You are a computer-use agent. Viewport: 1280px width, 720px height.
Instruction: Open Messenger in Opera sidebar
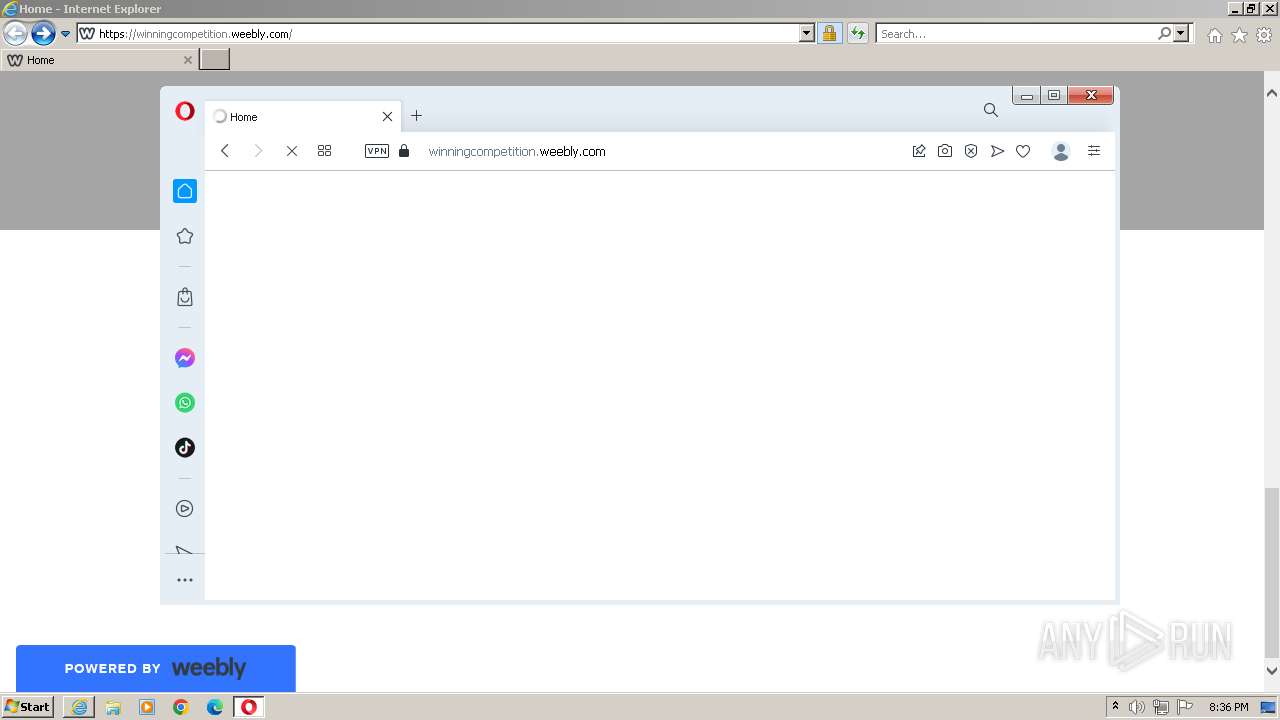185,358
